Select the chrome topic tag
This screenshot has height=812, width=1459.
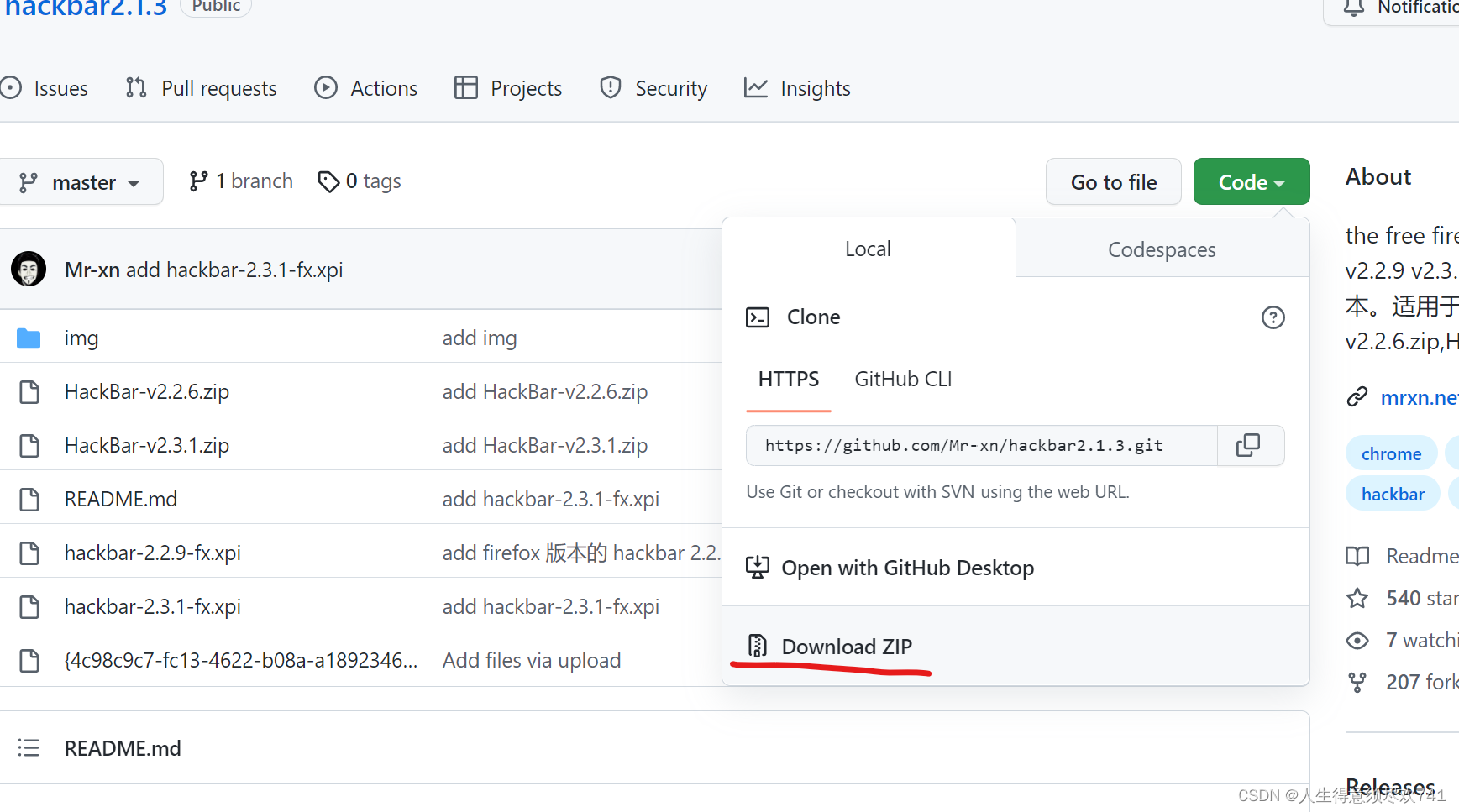(1391, 453)
